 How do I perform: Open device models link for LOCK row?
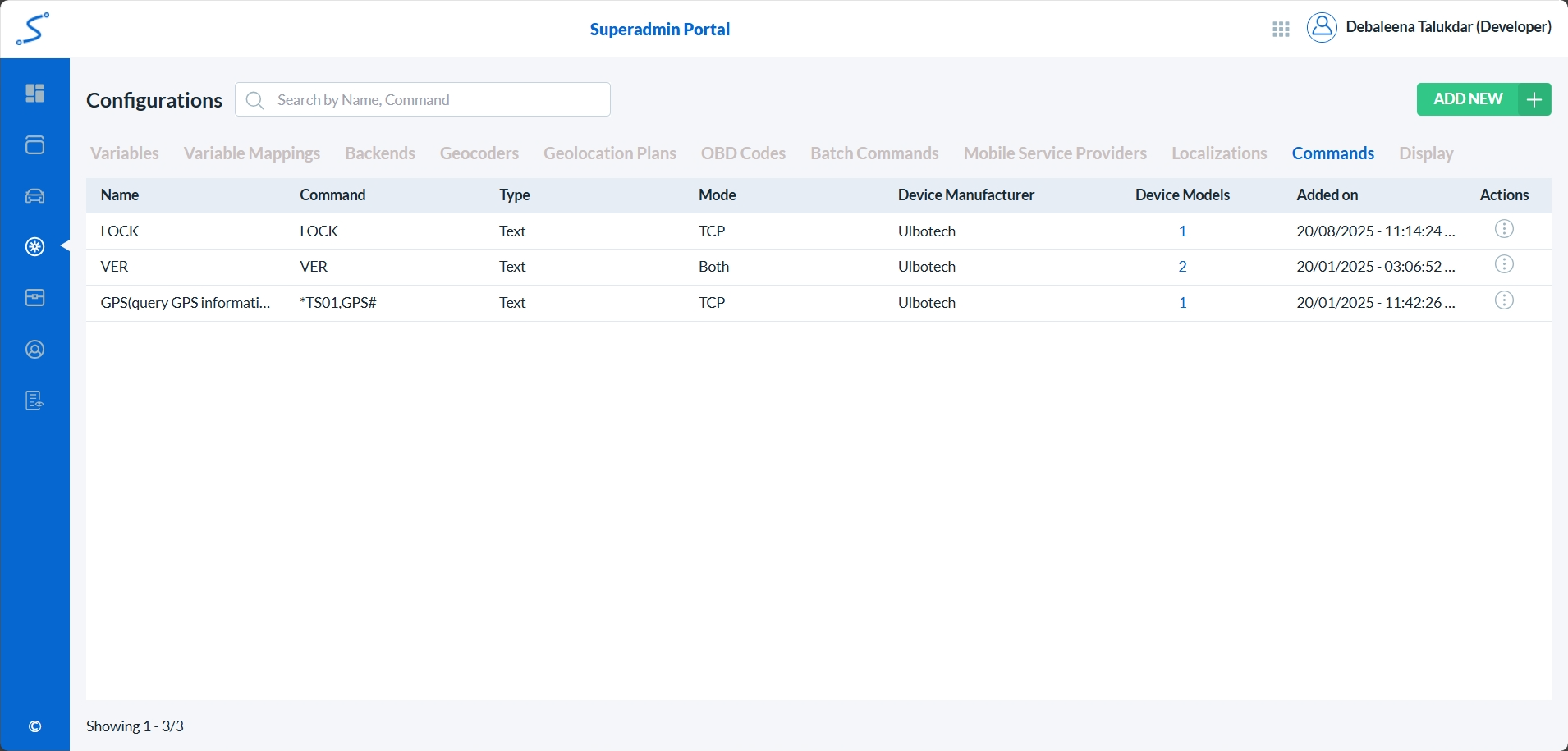tap(1182, 231)
